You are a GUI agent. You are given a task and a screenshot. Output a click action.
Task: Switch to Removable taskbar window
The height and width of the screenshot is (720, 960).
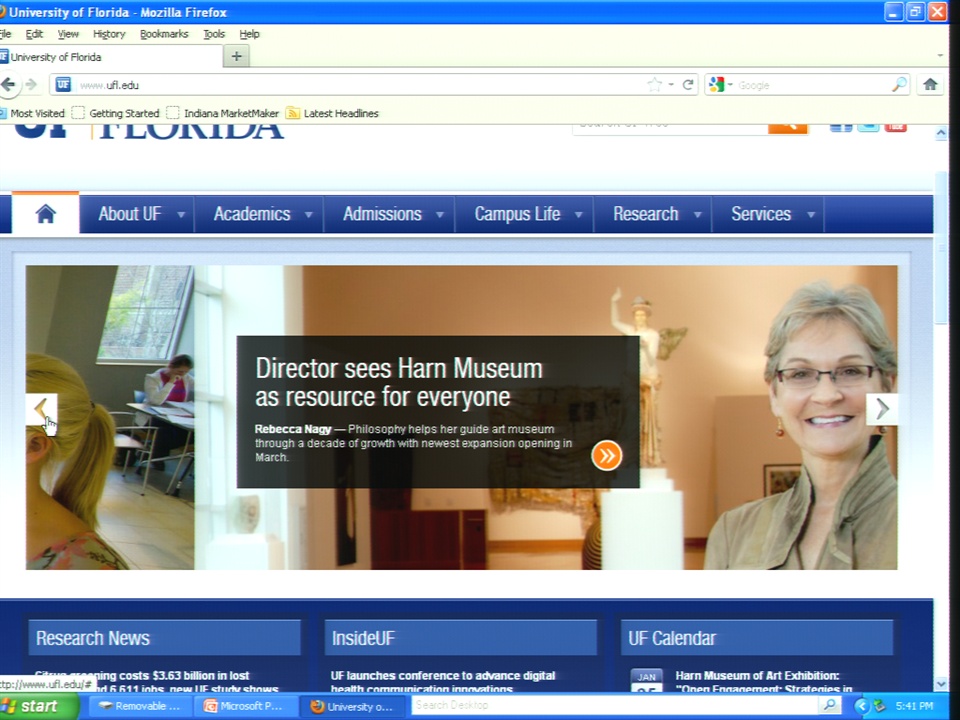pyautogui.click(x=140, y=706)
